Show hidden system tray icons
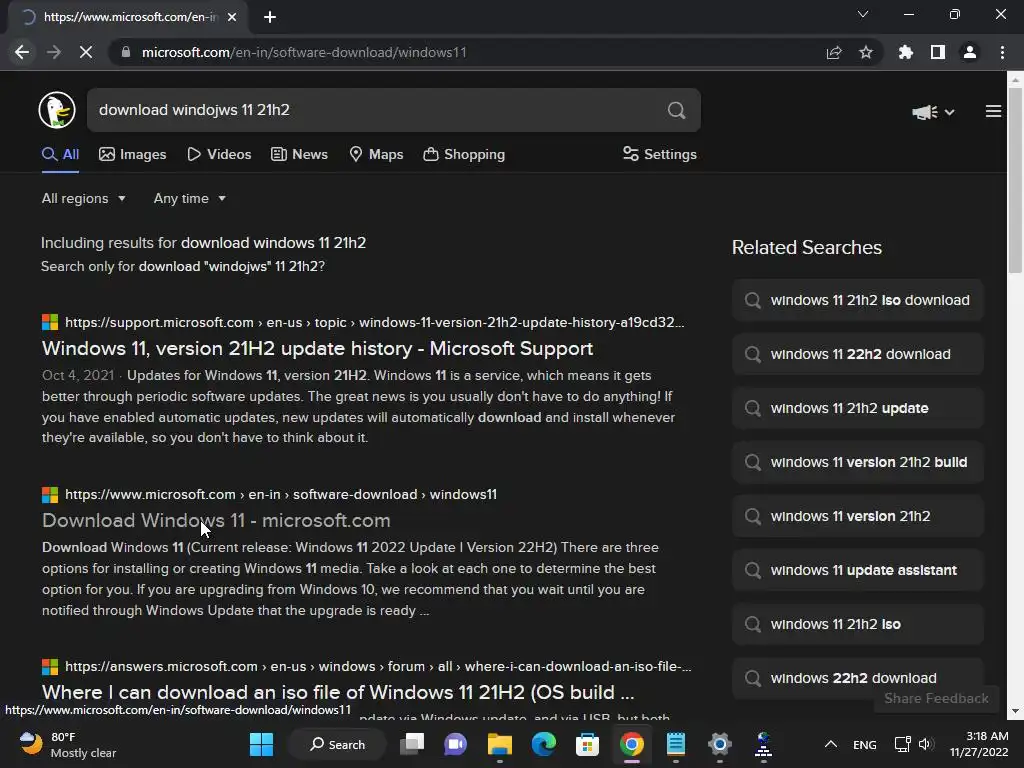This screenshot has width=1024, height=768. click(831, 744)
